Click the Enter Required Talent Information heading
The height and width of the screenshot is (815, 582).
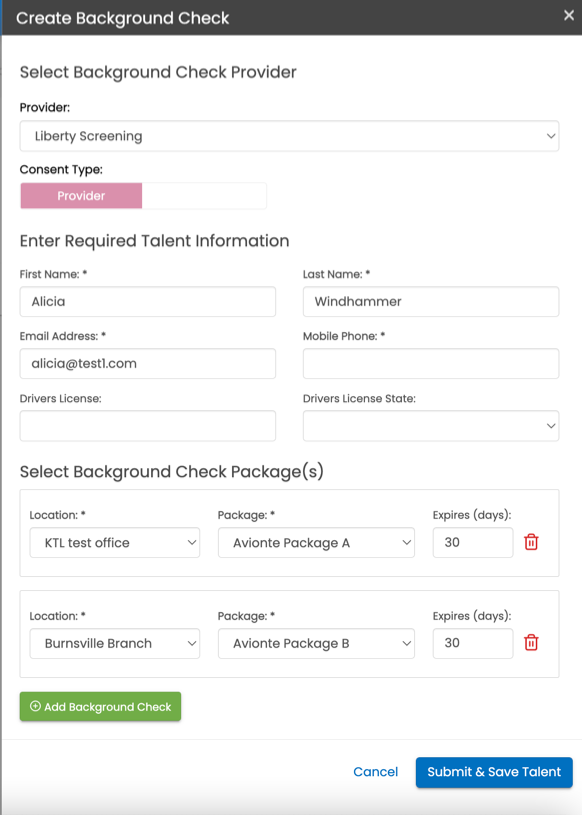pyautogui.click(x=154, y=241)
